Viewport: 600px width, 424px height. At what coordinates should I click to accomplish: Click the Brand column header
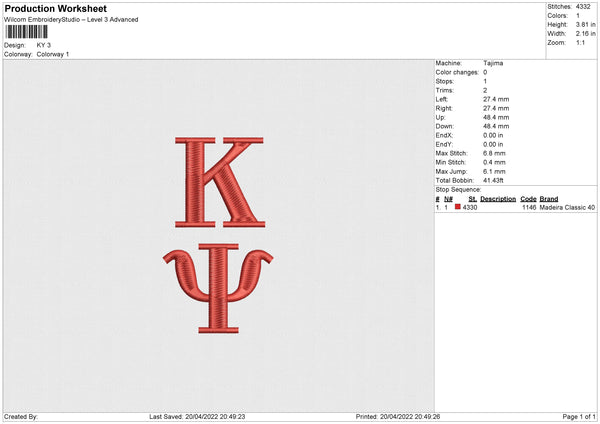549,199
